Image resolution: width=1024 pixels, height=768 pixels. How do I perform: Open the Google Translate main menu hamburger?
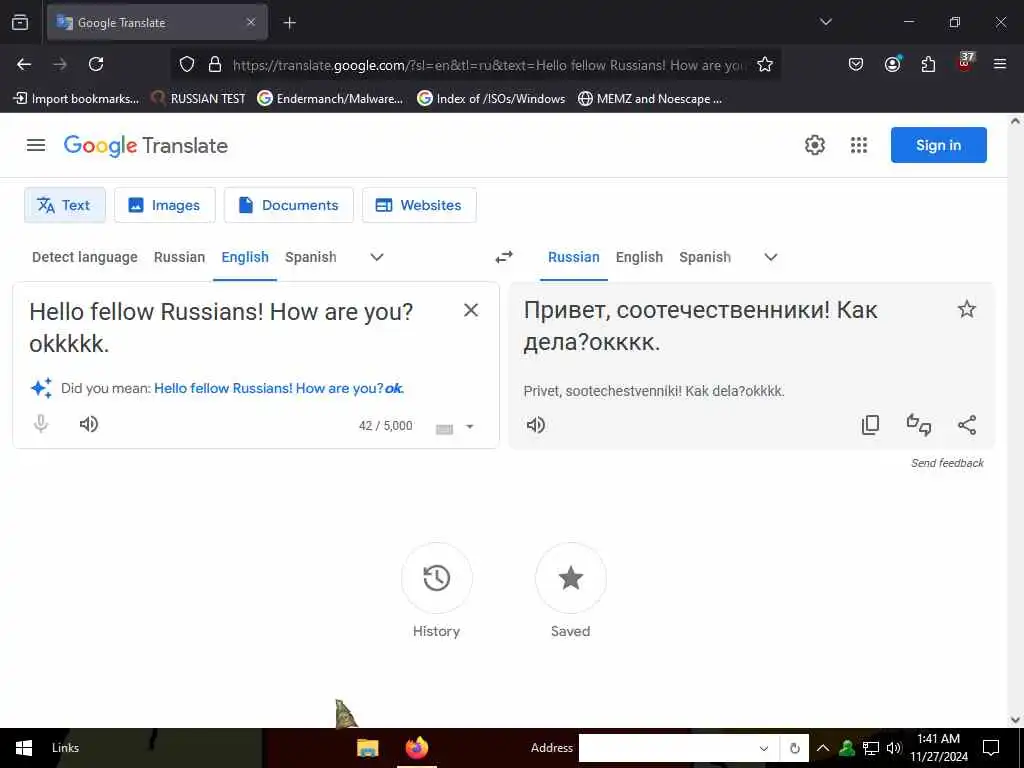pos(36,145)
